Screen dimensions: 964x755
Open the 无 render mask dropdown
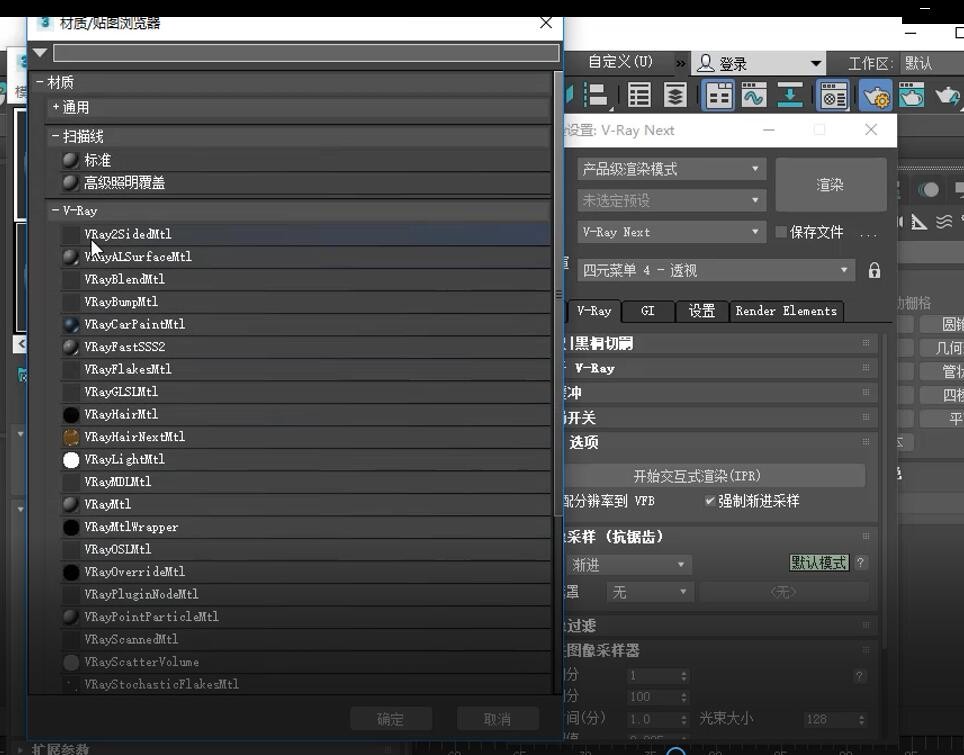point(650,592)
